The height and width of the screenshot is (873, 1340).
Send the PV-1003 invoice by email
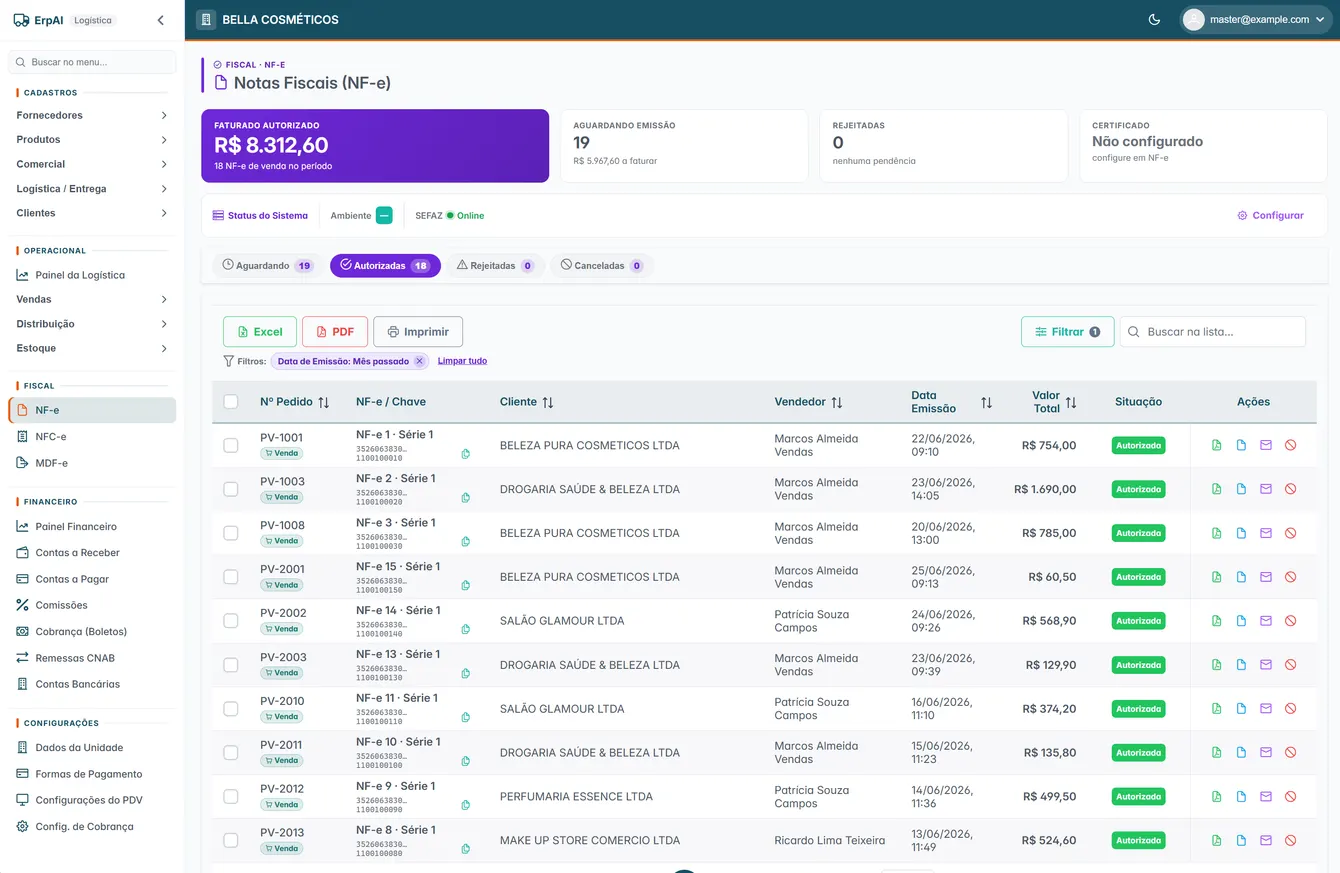[1266, 489]
